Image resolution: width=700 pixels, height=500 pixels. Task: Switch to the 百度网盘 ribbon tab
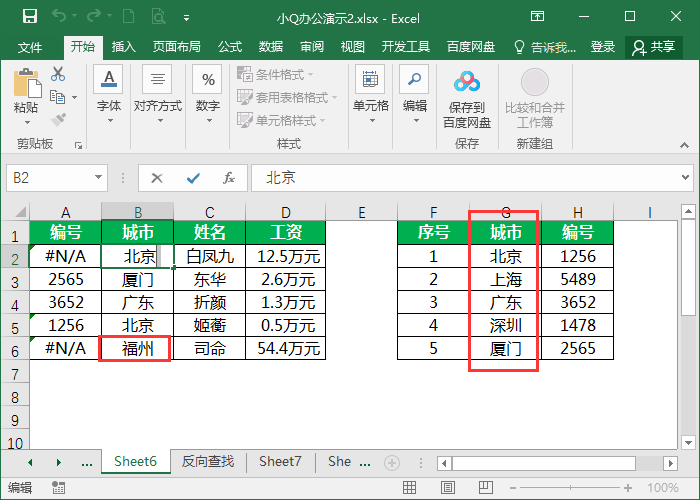tap(471, 47)
